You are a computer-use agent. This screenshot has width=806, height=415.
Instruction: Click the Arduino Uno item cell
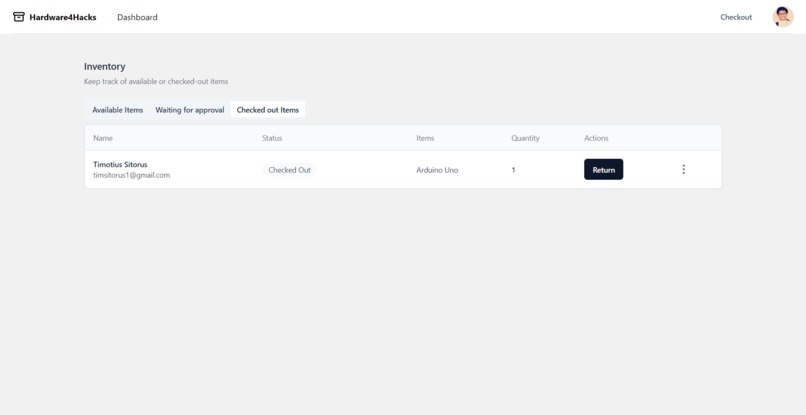coord(437,170)
